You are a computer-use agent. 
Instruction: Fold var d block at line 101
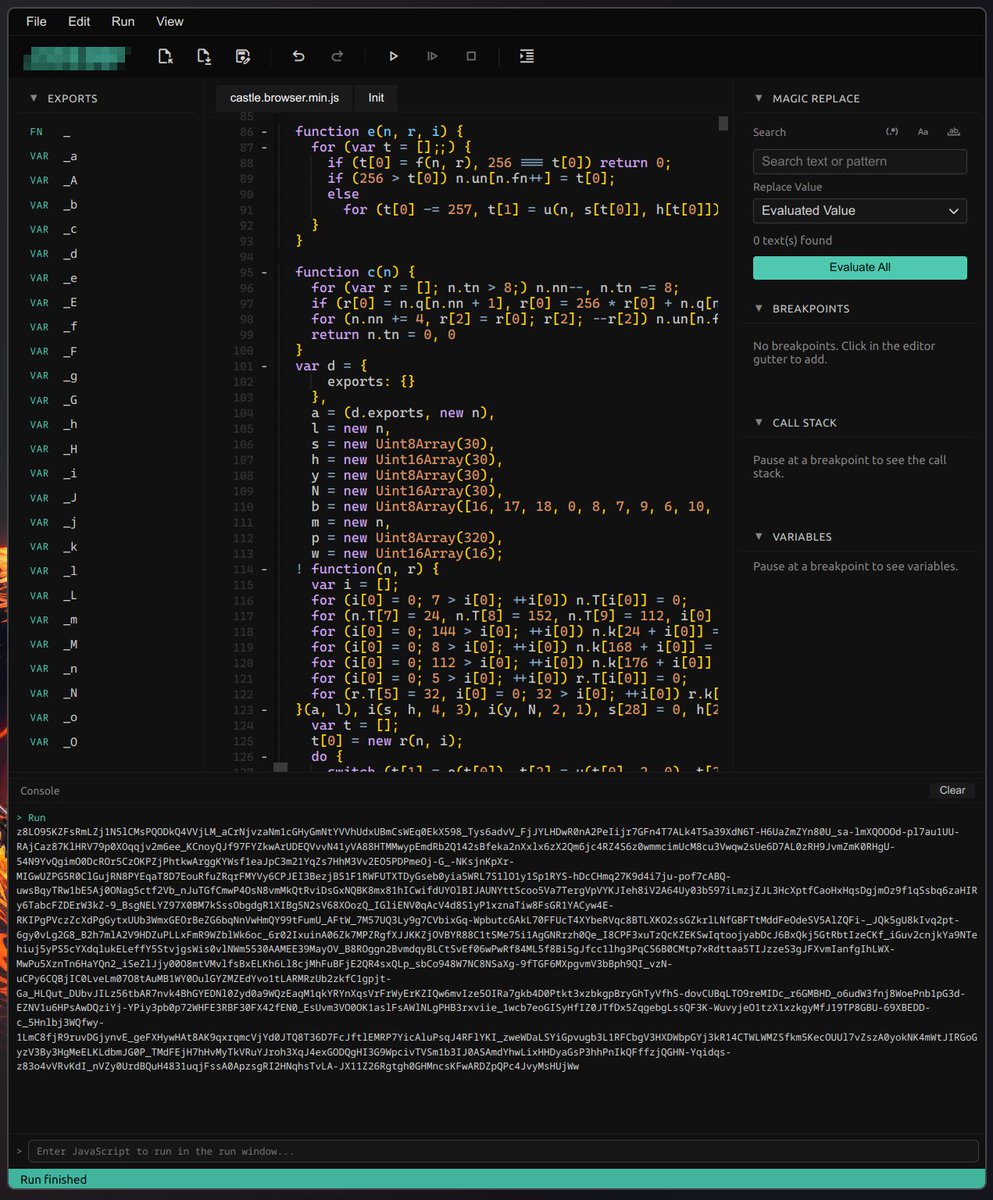265,366
